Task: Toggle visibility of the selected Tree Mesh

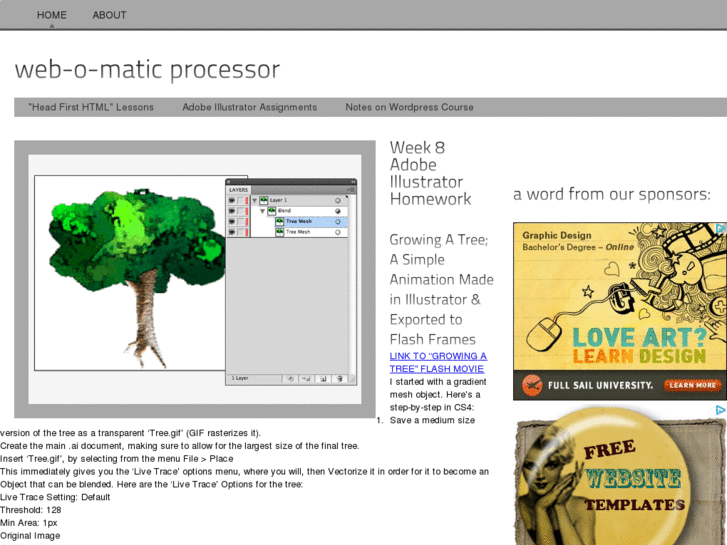Action: click(x=232, y=221)
